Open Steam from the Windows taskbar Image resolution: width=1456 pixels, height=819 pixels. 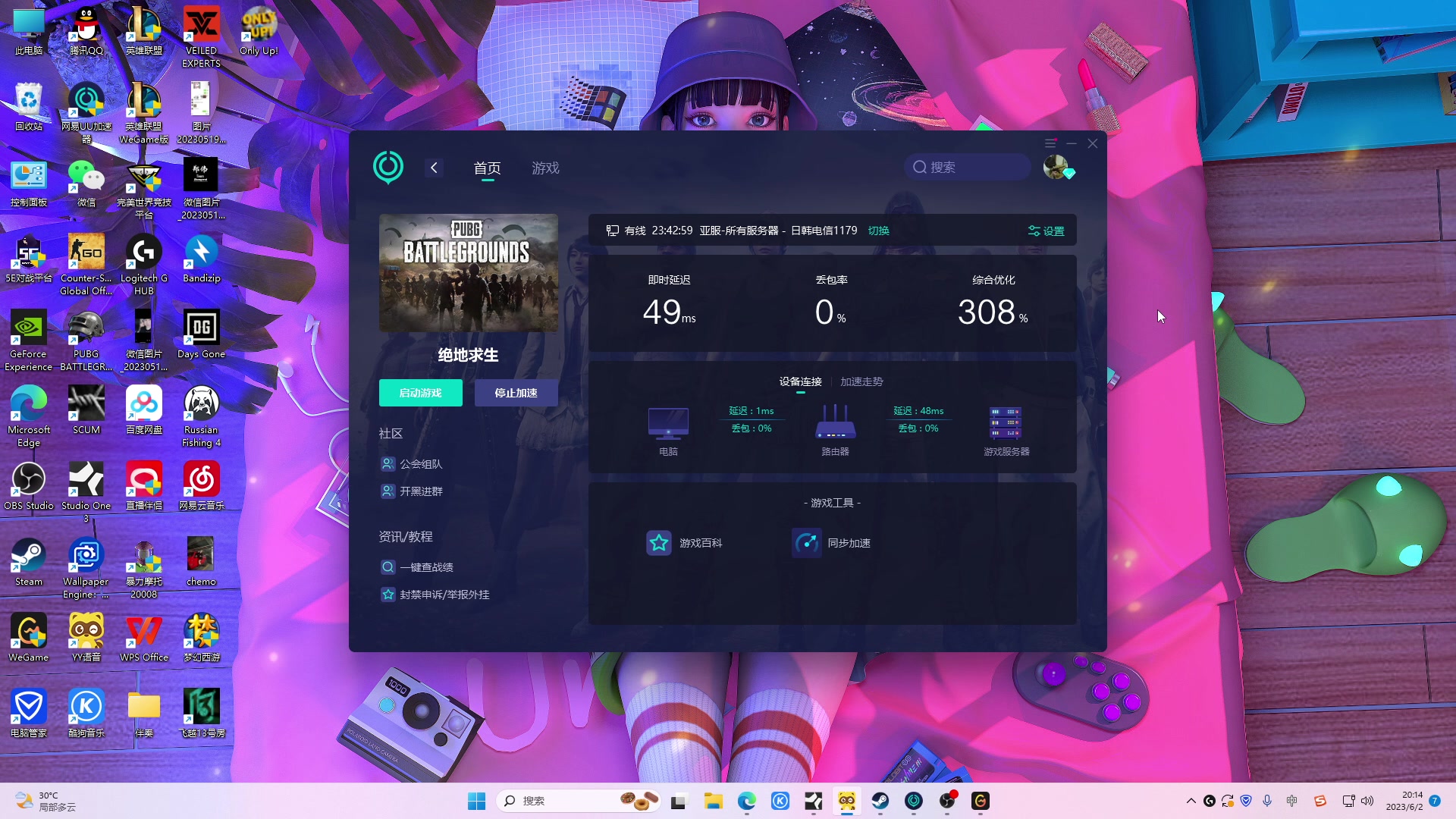pyautogui.click(x=880, y=801)
